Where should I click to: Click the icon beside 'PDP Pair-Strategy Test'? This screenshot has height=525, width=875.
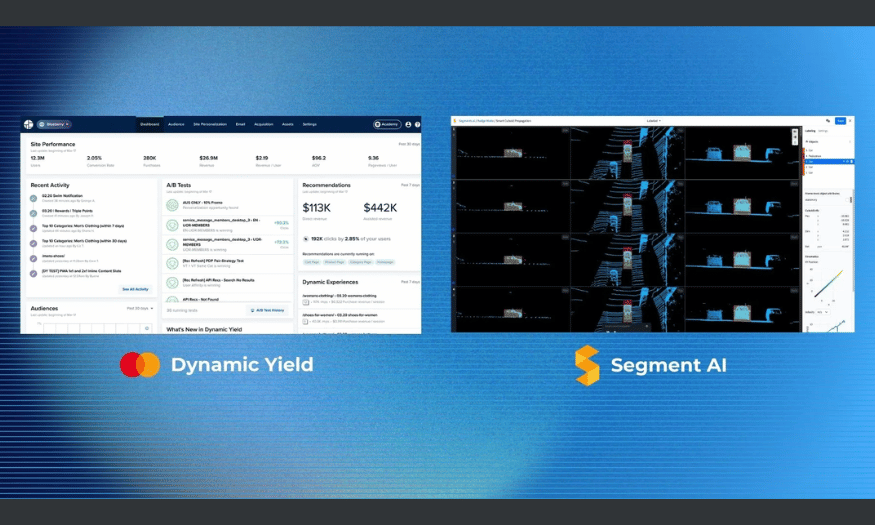point(172,263)
